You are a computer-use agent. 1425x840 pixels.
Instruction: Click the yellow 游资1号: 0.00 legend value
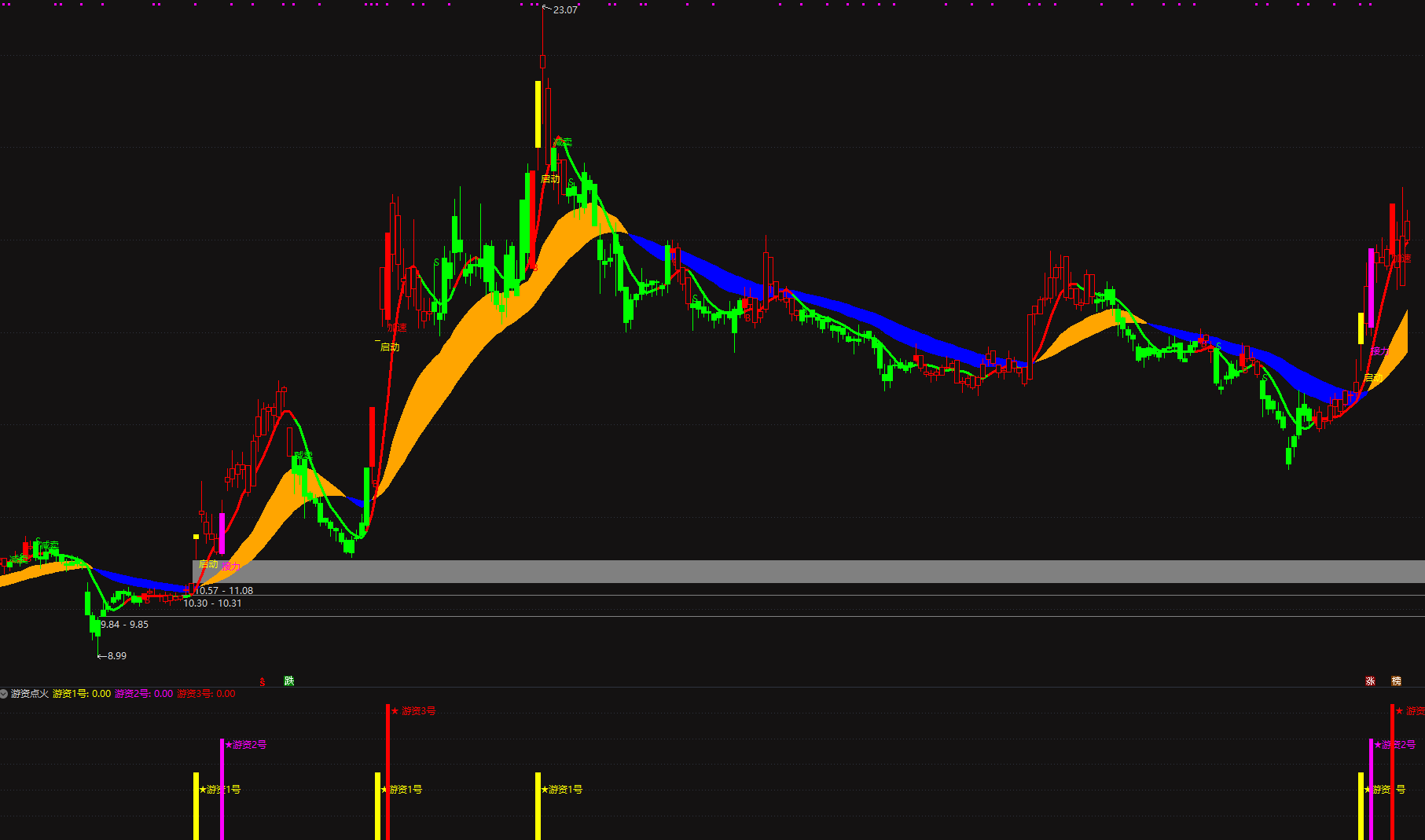[82, 694]
